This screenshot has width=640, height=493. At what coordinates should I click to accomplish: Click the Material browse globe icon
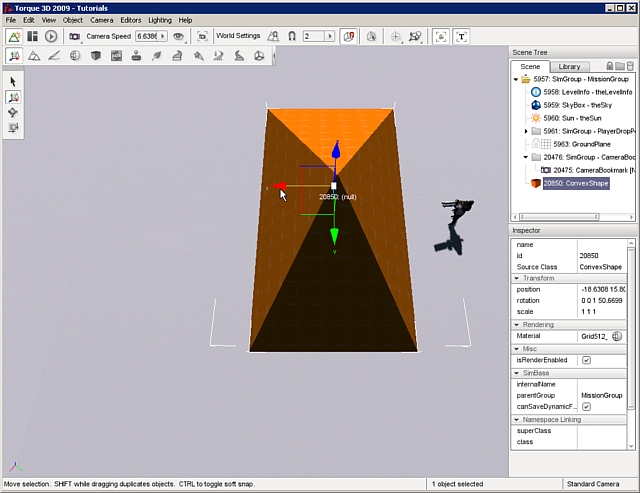[617, 336]
